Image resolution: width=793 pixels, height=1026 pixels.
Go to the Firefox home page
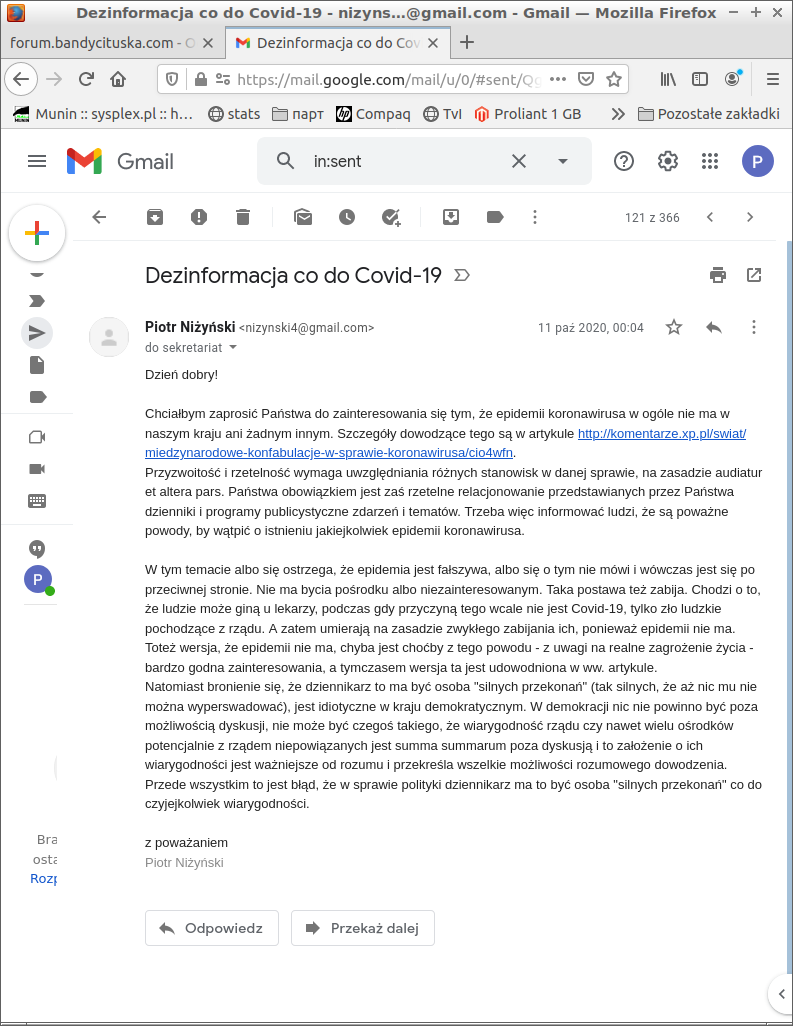118,79
